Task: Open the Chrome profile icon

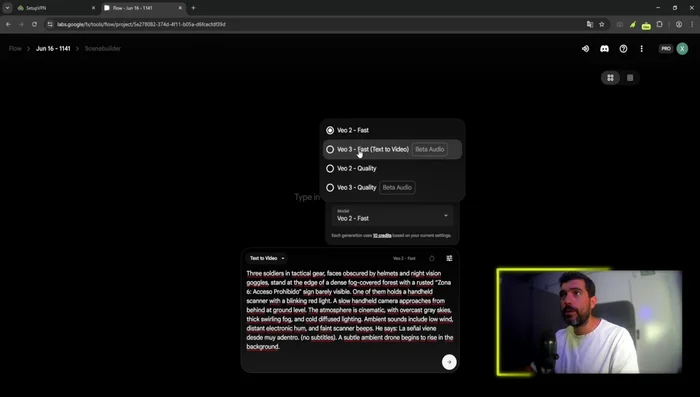Action: click(679, 24)
